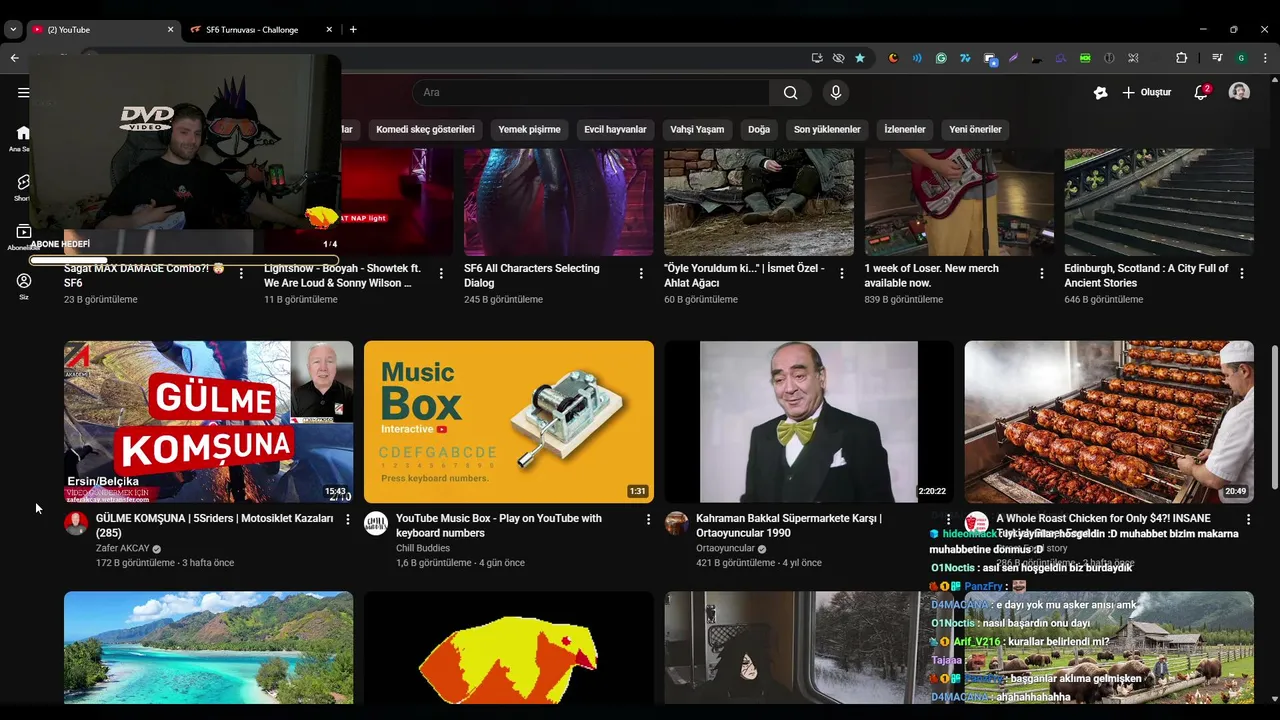Click the crossed-out eye icon in address bar
Screen dimensions: 1280x720
(x=838, y=58)
